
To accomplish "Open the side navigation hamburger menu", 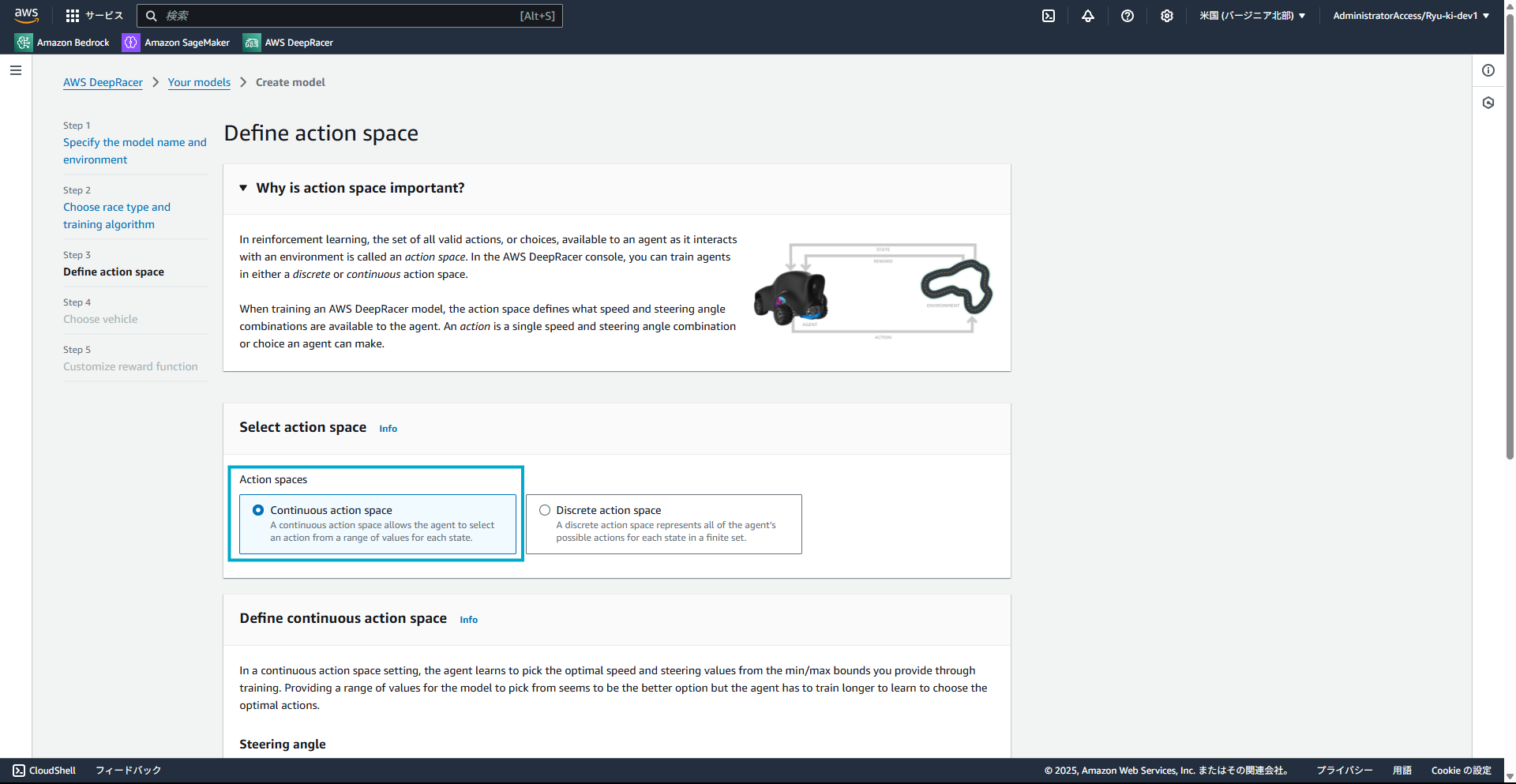I will 16,70.
